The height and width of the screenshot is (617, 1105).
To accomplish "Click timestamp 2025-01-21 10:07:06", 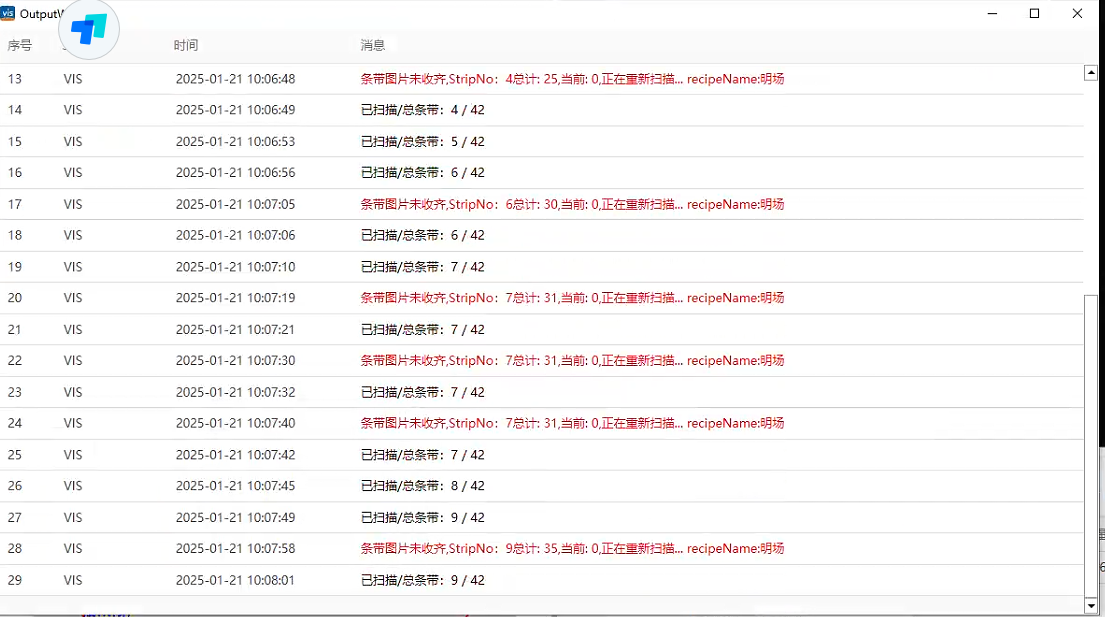I will tap(235, 235).
